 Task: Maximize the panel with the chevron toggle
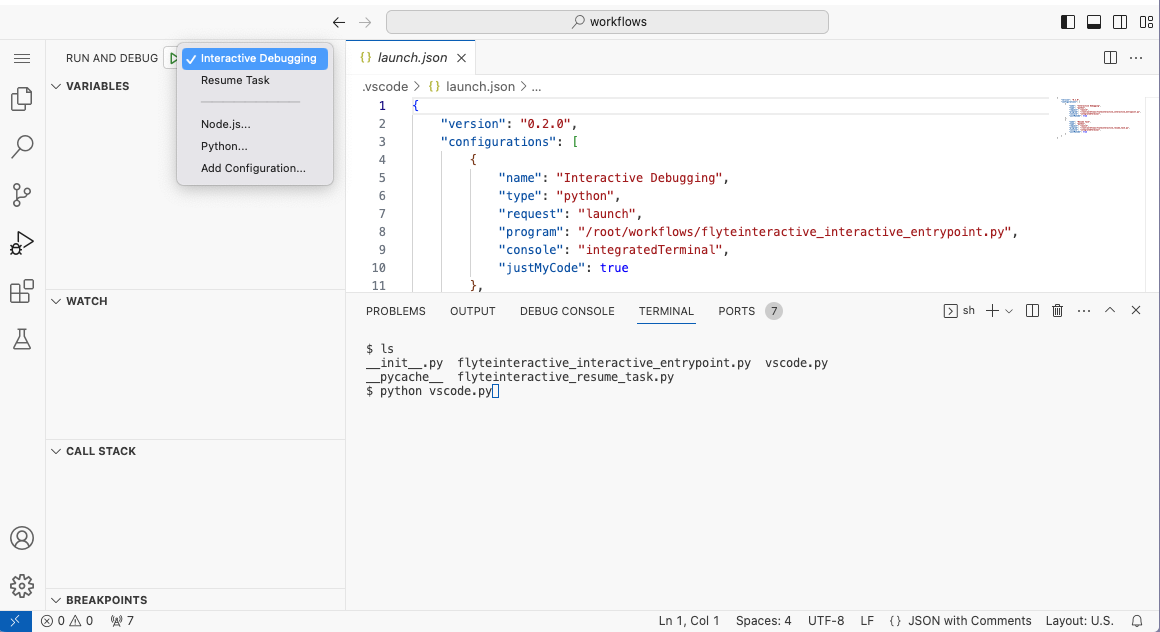pyautogui.click(x=1110, y=310)
